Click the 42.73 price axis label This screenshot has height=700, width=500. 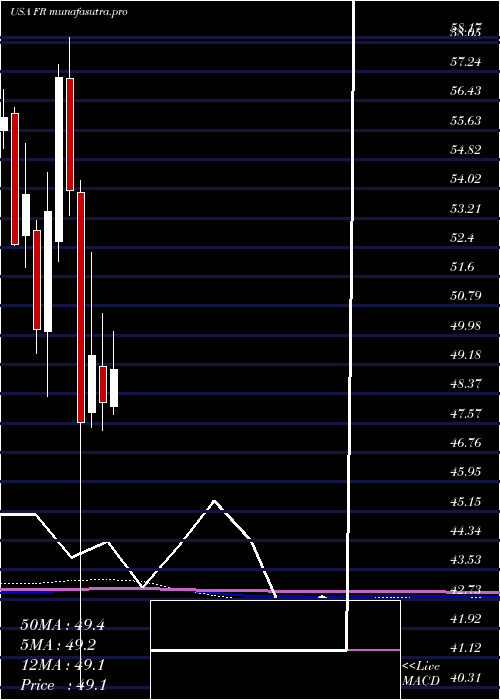465,590
